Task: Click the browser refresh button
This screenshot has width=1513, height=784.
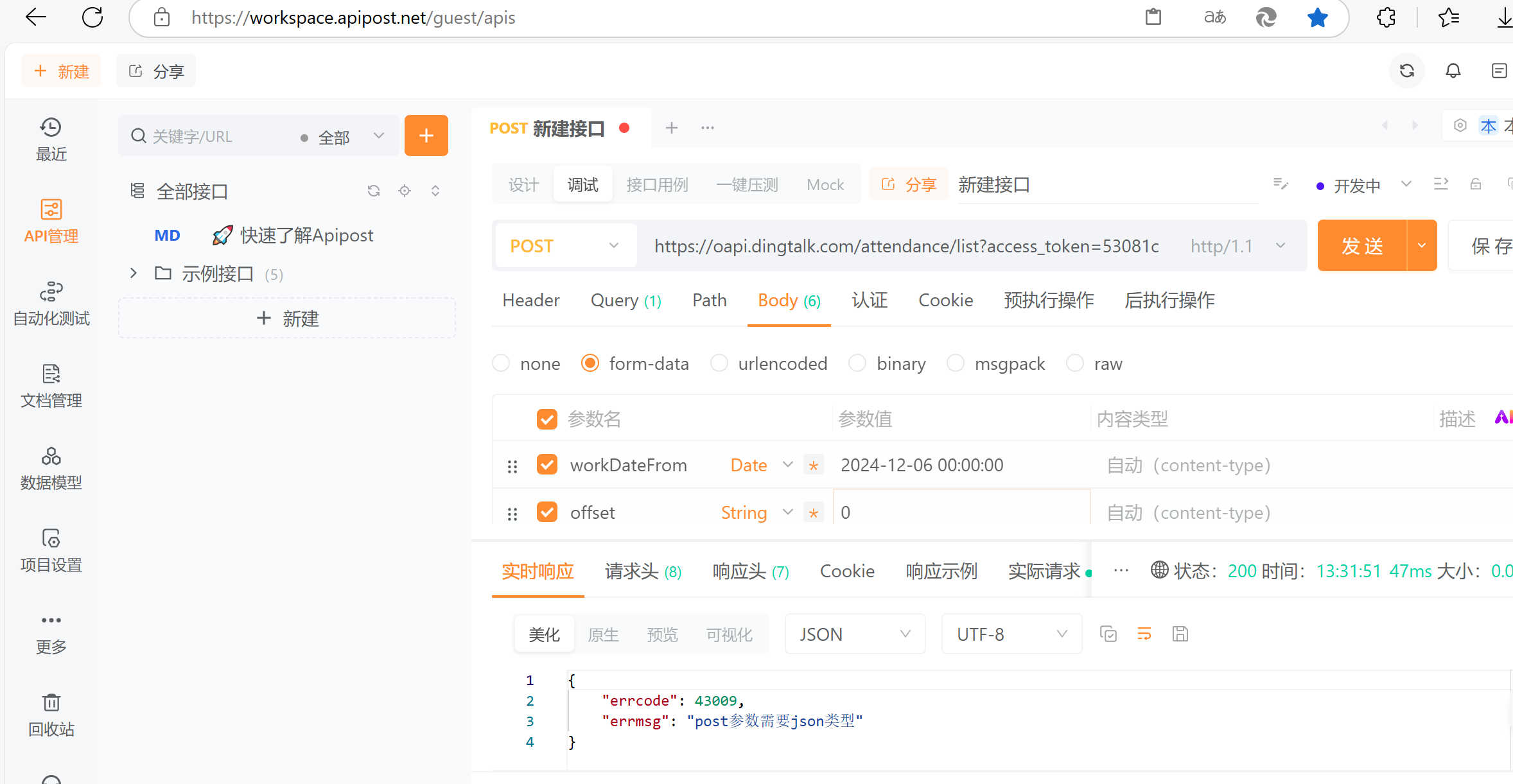Action: (x=92, y=17)
